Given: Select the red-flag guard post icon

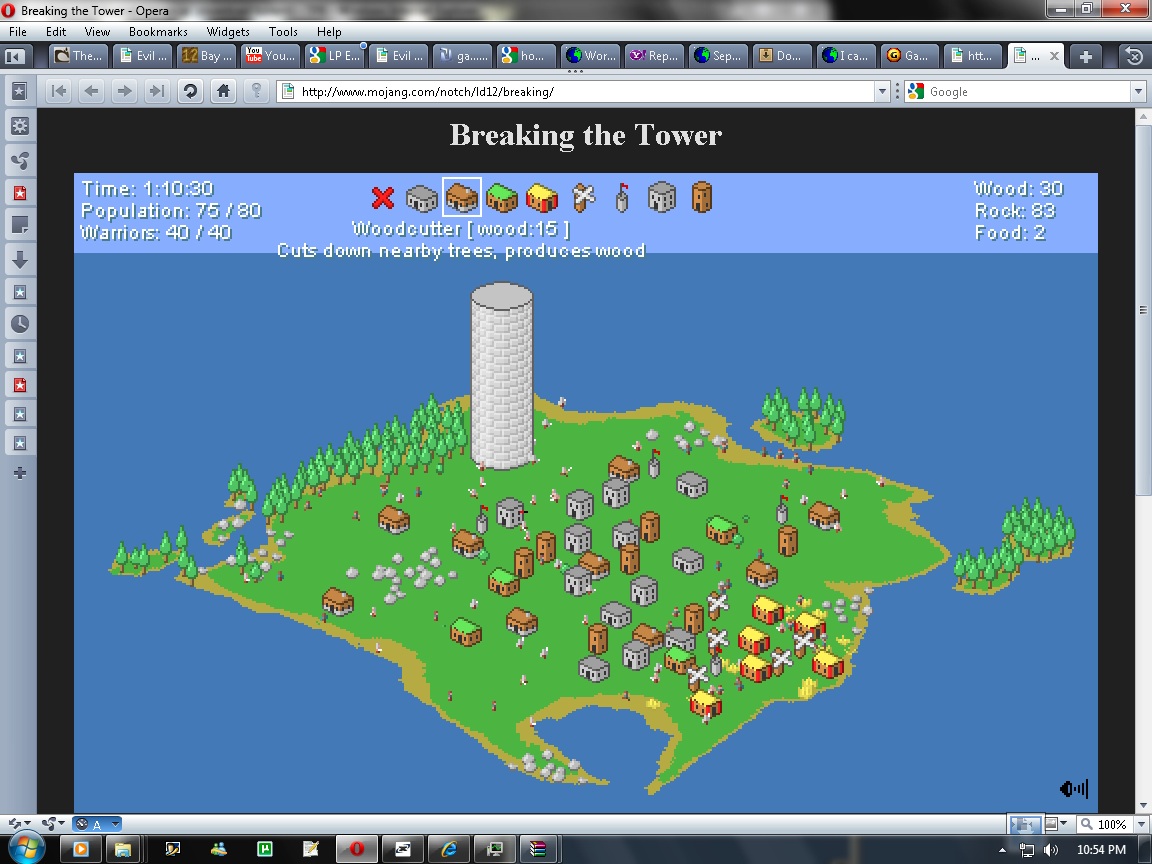Looking at the screenshot, I should tap(621, 197).
